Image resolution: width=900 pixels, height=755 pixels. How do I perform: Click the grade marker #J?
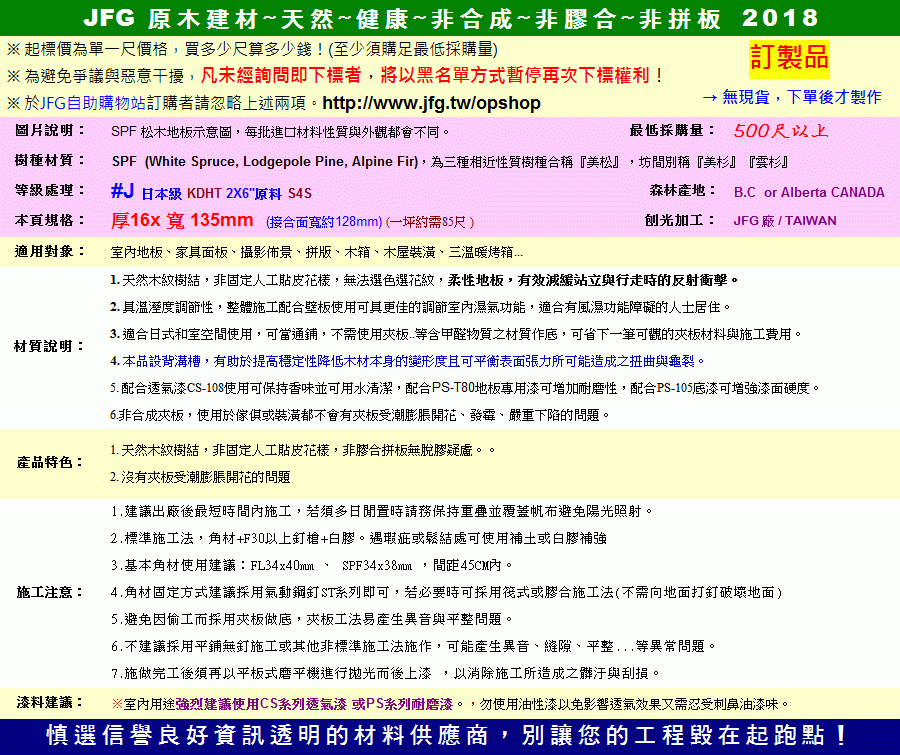[x=122, y=191]
